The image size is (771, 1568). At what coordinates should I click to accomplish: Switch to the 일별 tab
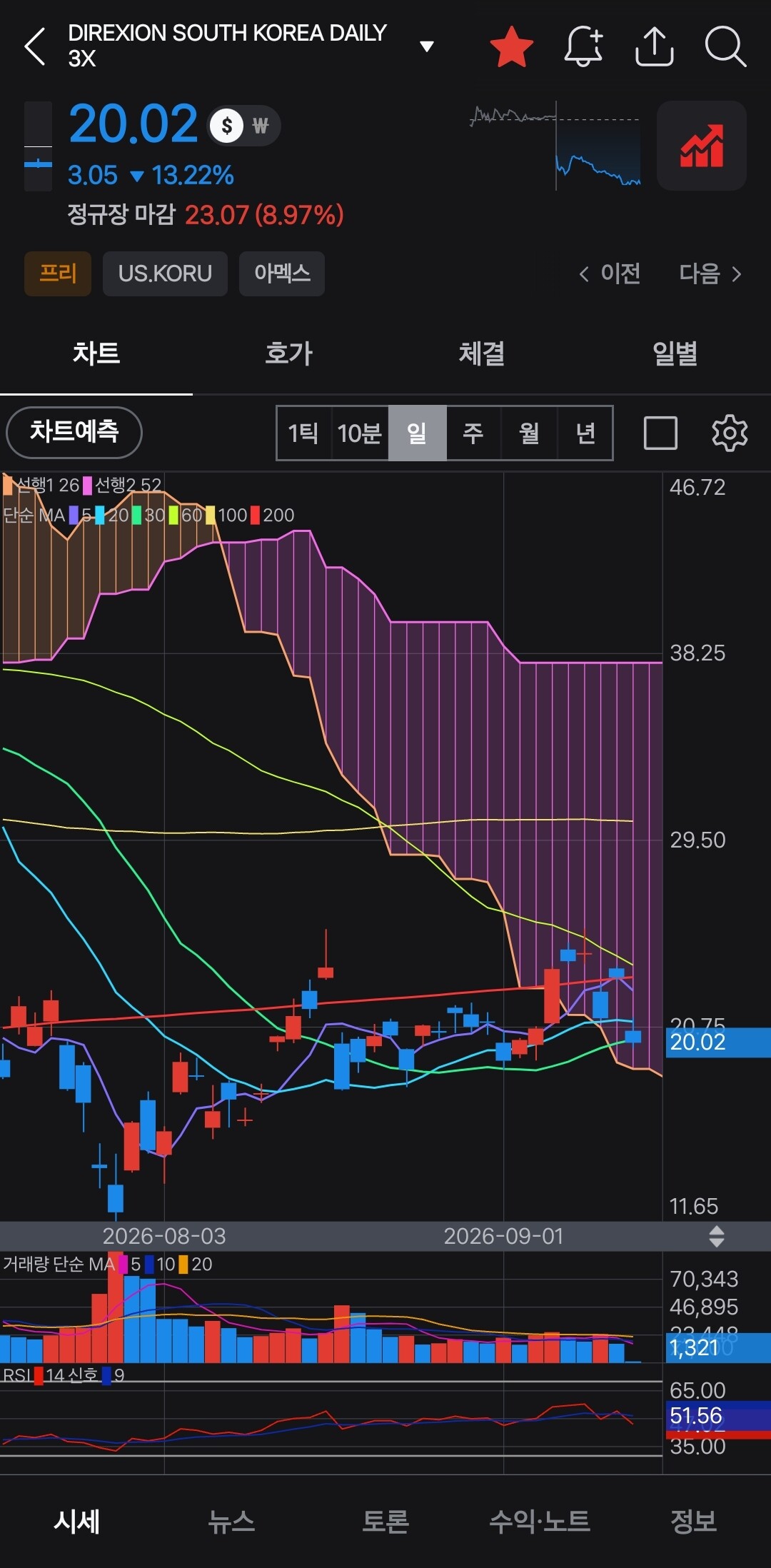[675, 353]
